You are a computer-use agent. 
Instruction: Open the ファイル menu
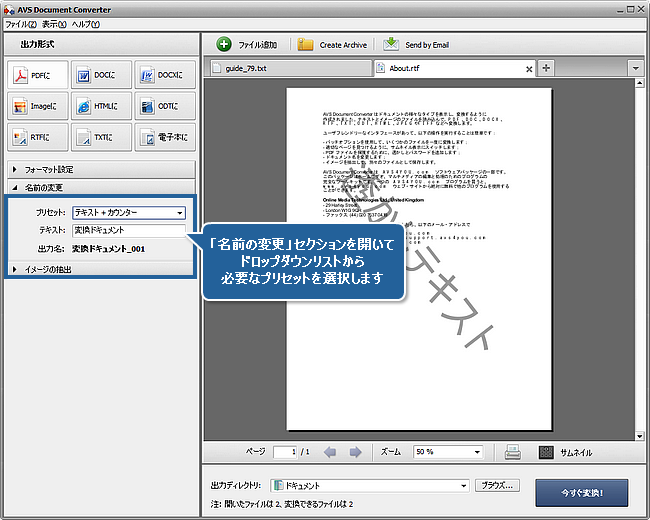click(17, 22)
